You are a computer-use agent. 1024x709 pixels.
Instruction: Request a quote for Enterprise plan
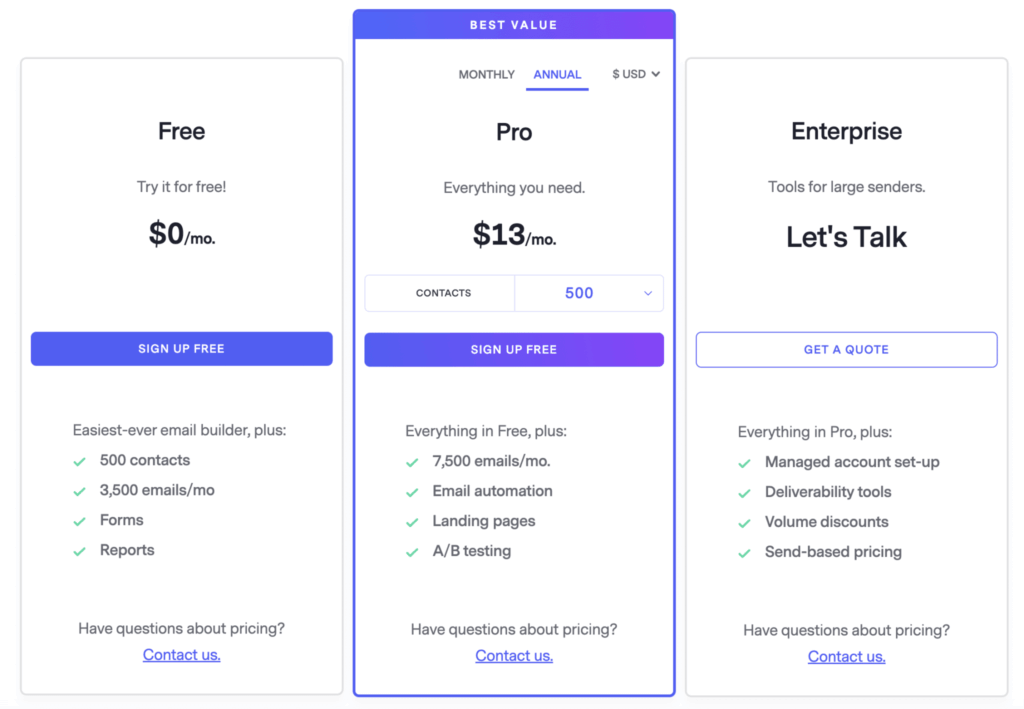(846, 349)
